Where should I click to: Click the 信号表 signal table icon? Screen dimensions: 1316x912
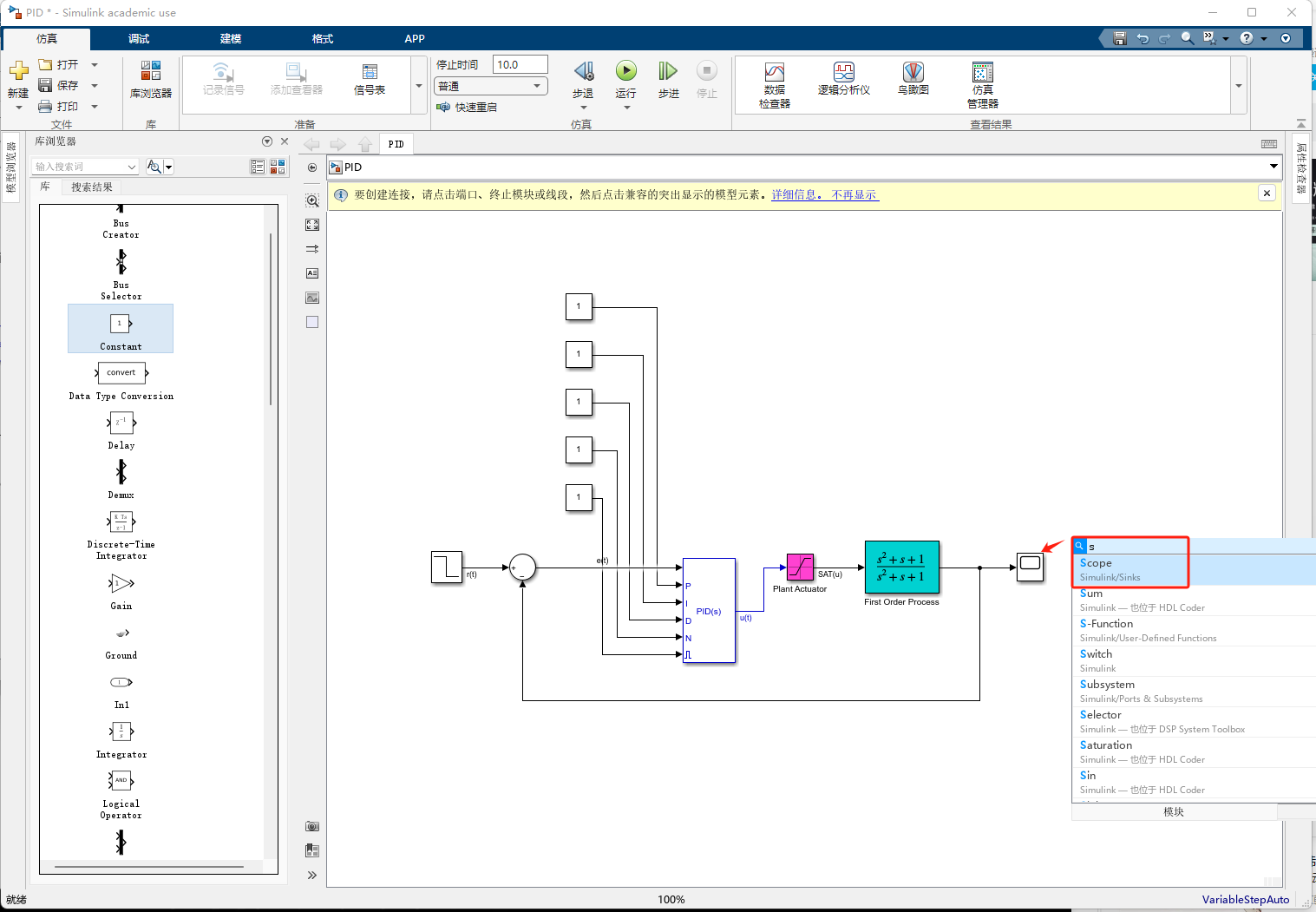pos(370,80)
